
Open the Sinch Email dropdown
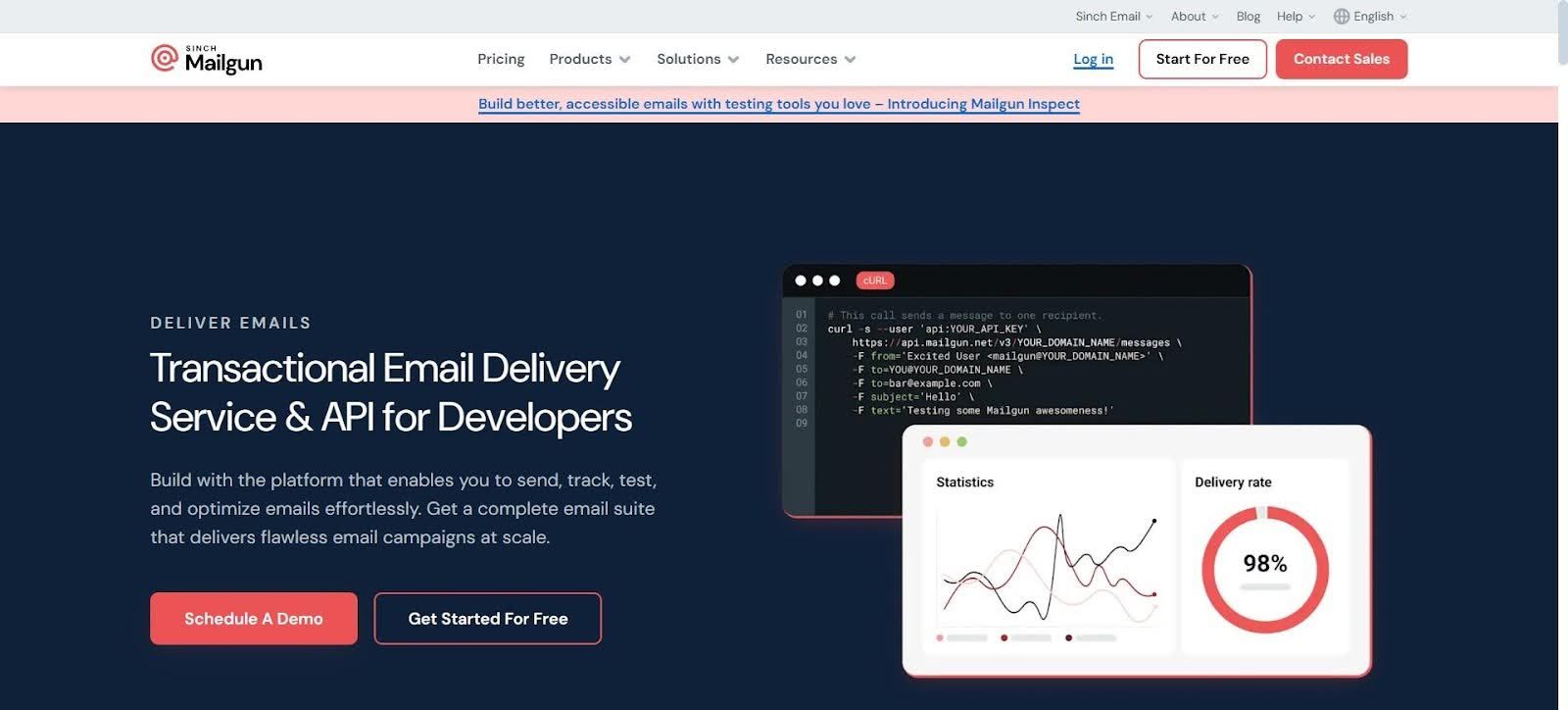[x=1114, y=17]
